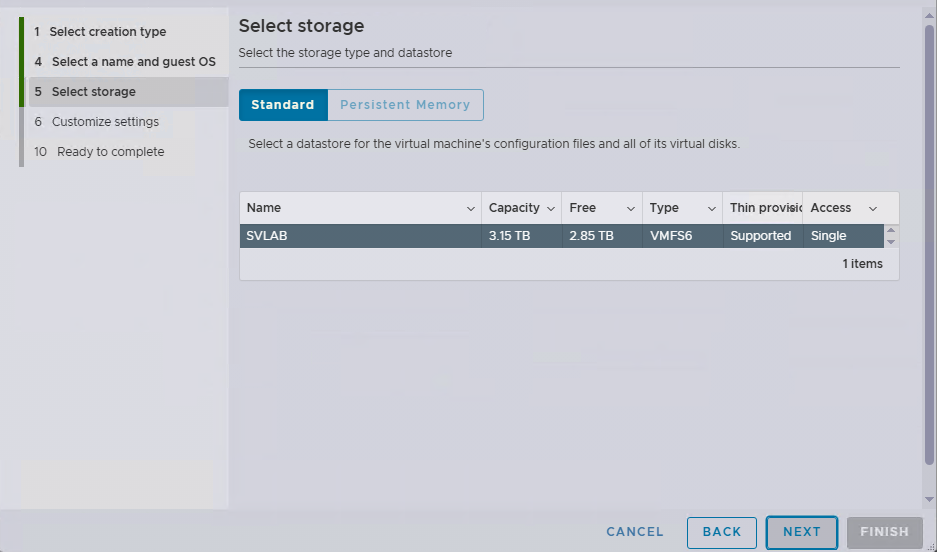Image resolution: width=937 pixels, height=552 pixels.
Task: Click the dialog vertical scrollbar
Action: coord(929,250)
